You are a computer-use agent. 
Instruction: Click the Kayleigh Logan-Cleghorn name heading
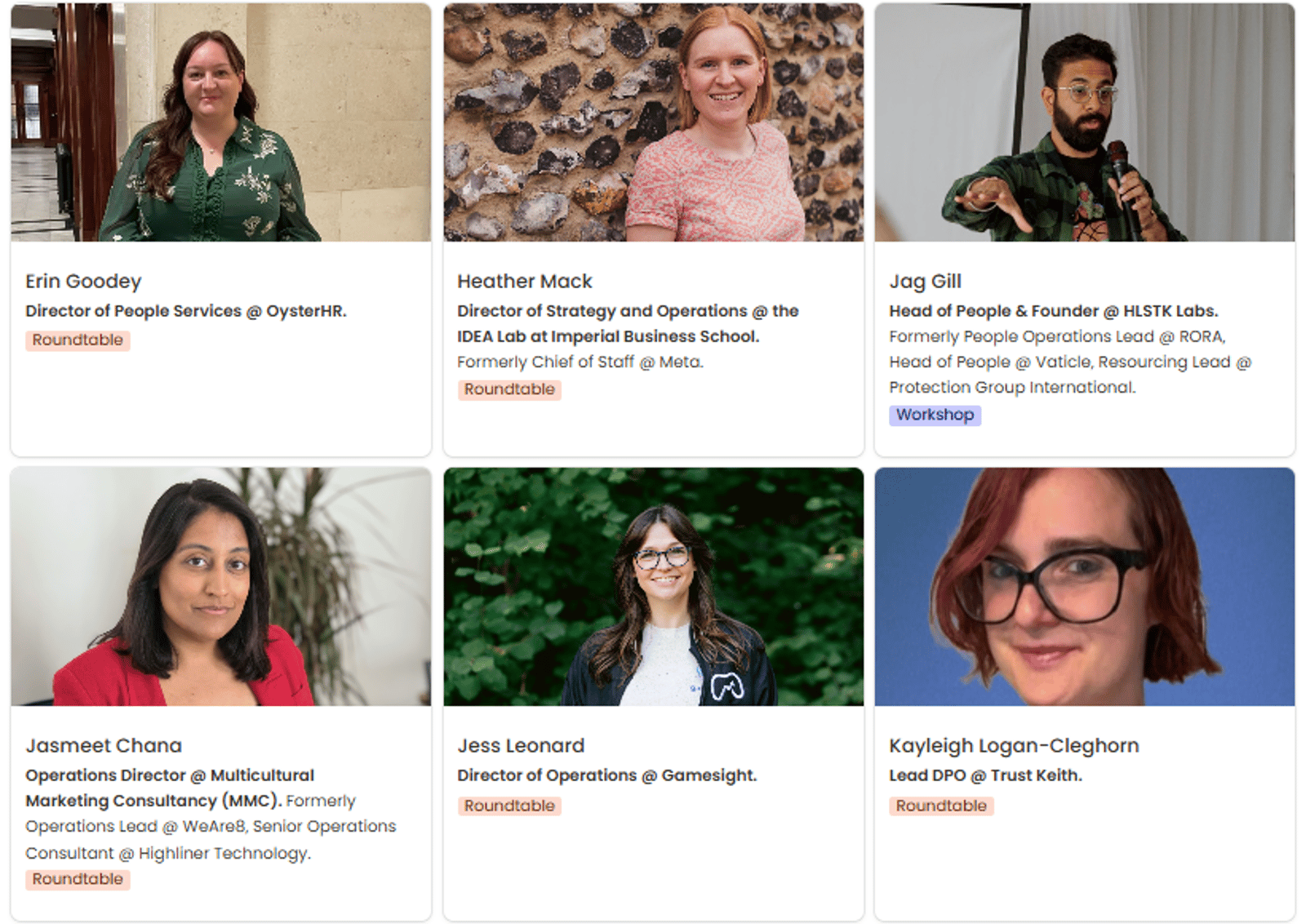1014,746
